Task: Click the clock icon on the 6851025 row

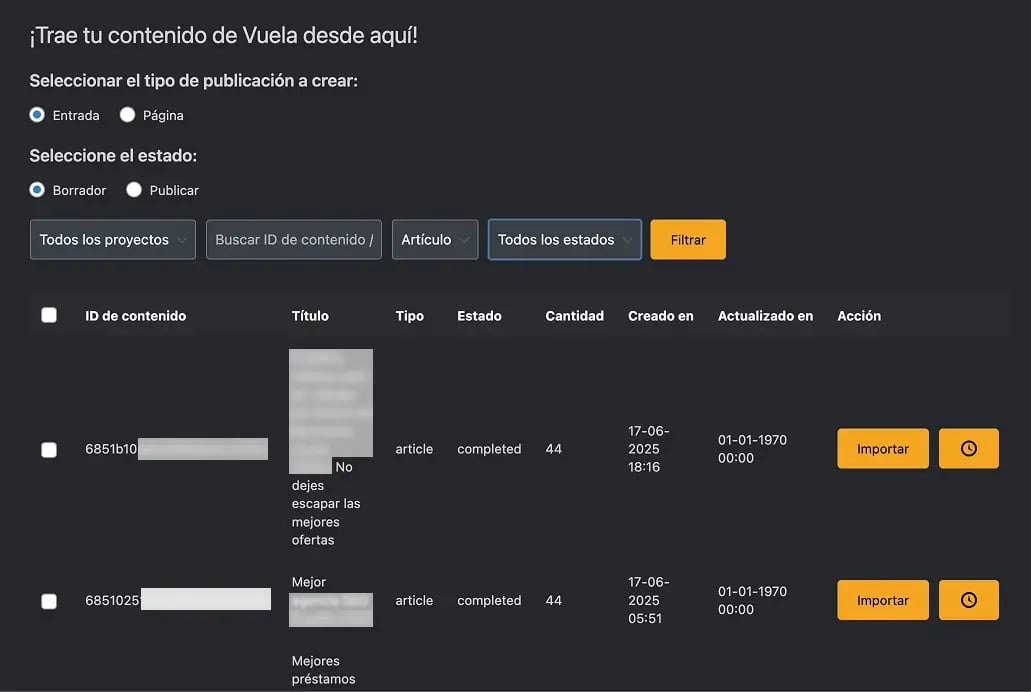Action: pyautogui.click(x=967, y=600)
